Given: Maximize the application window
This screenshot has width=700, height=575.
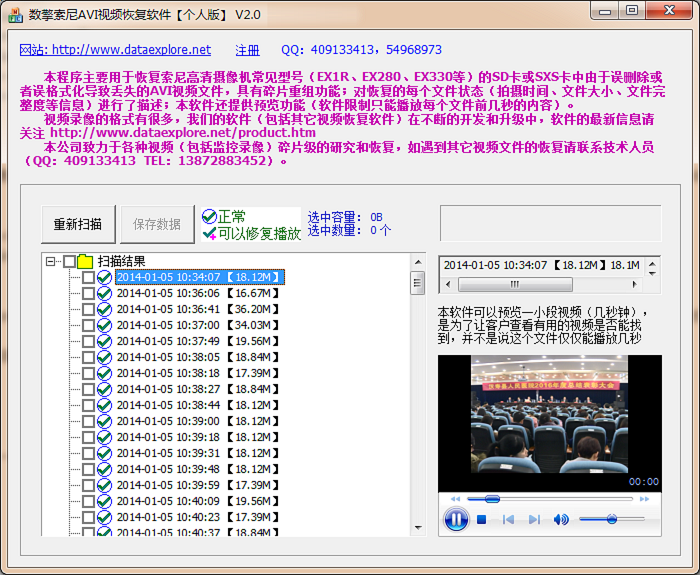Looking at the screenshot, I should point(632,11).
